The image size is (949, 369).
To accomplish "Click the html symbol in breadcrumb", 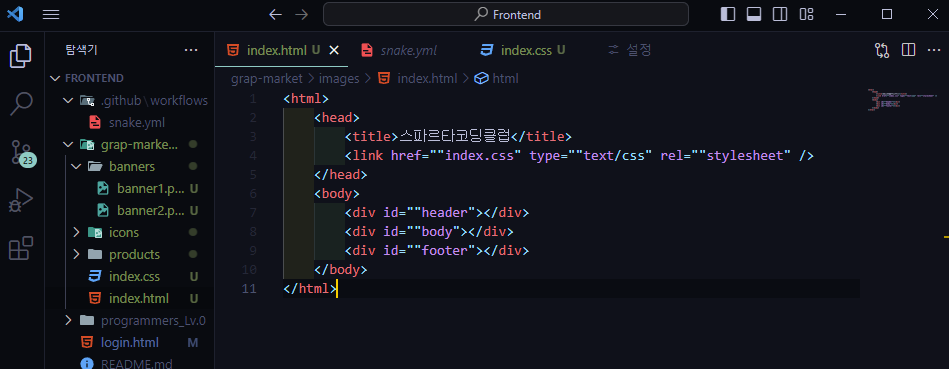I will click(505, 79).
